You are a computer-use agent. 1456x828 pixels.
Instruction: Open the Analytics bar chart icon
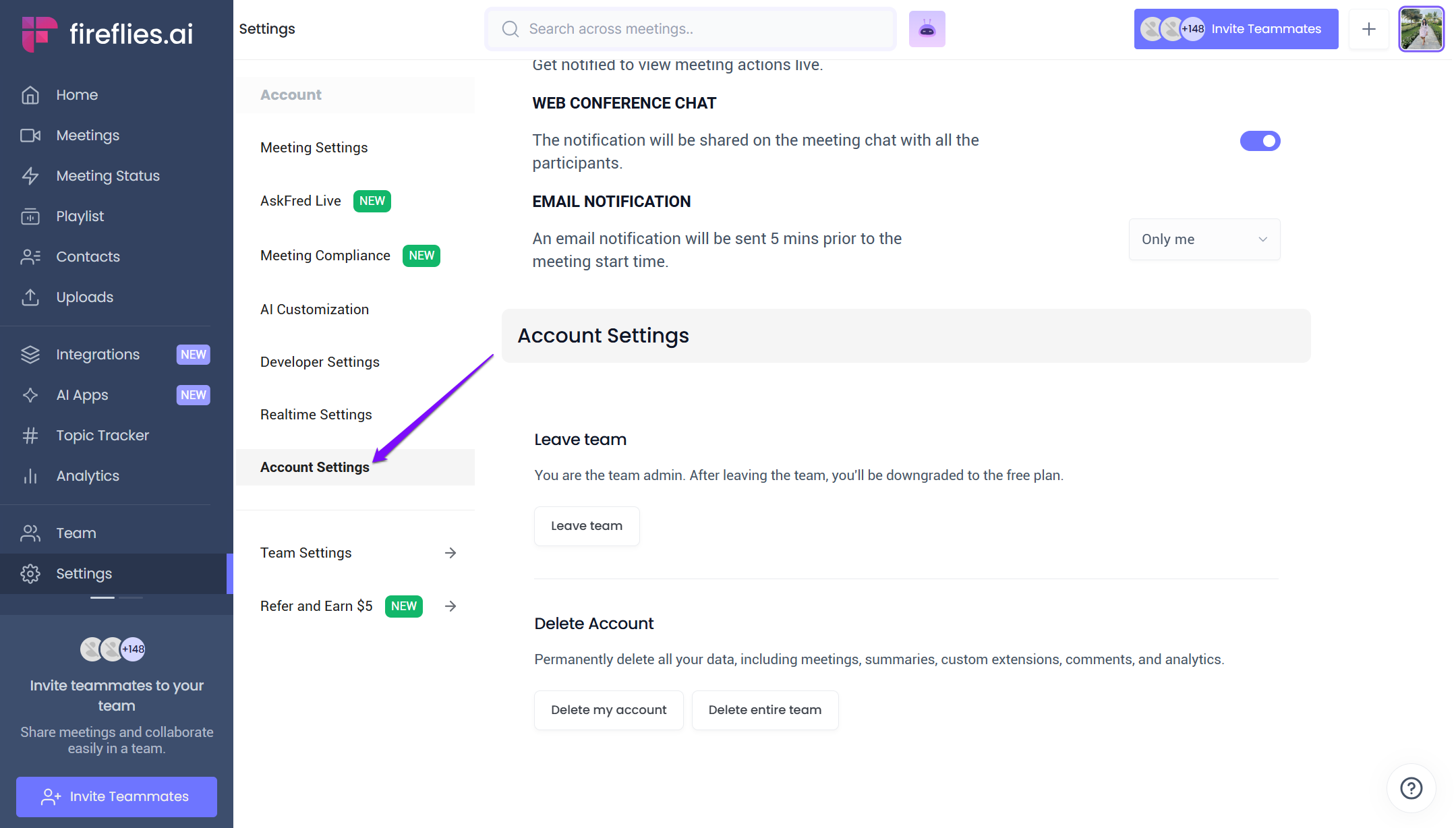[30, 476]
